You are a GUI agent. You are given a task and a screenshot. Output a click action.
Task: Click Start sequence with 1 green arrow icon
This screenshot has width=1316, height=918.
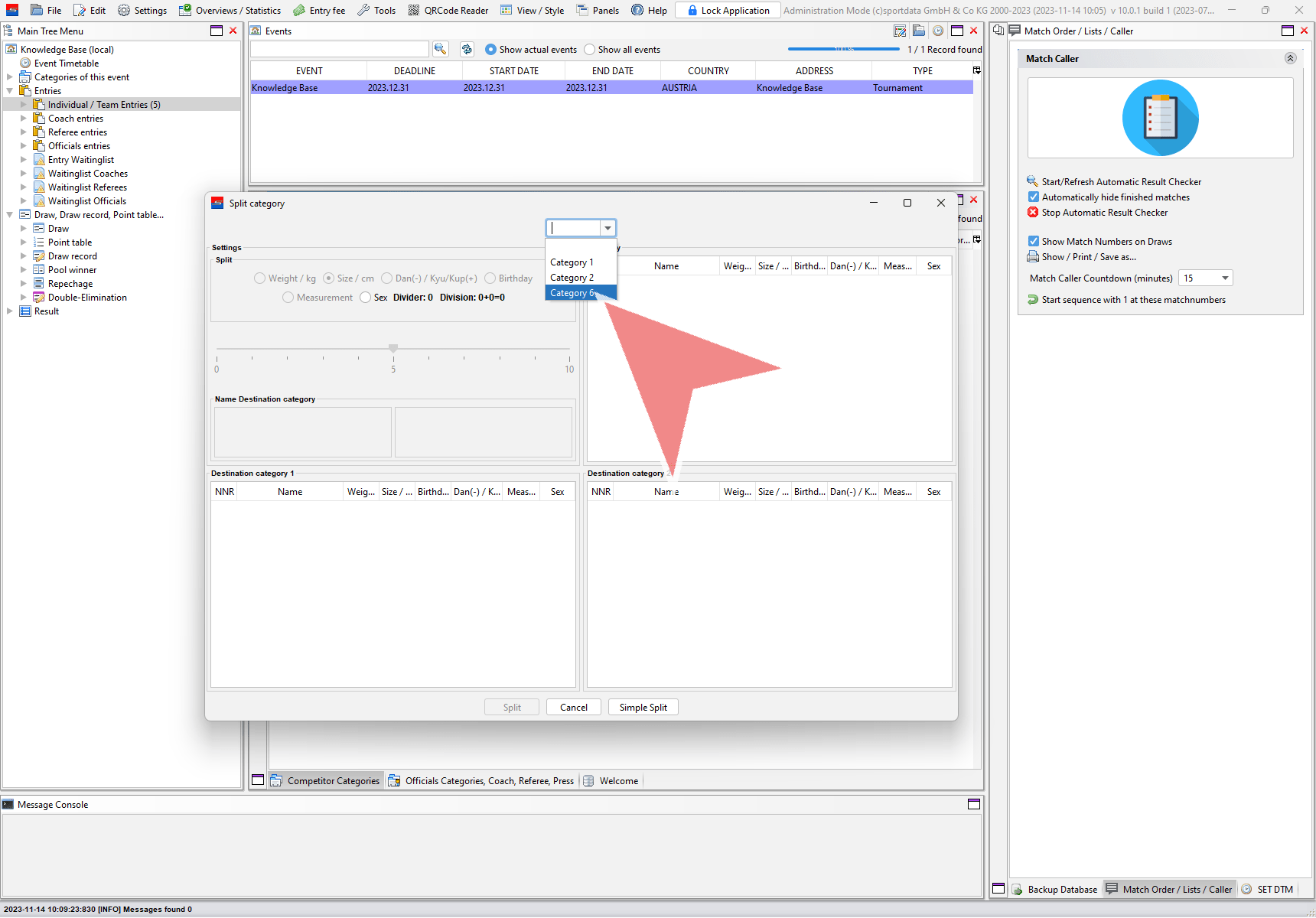1033,300
